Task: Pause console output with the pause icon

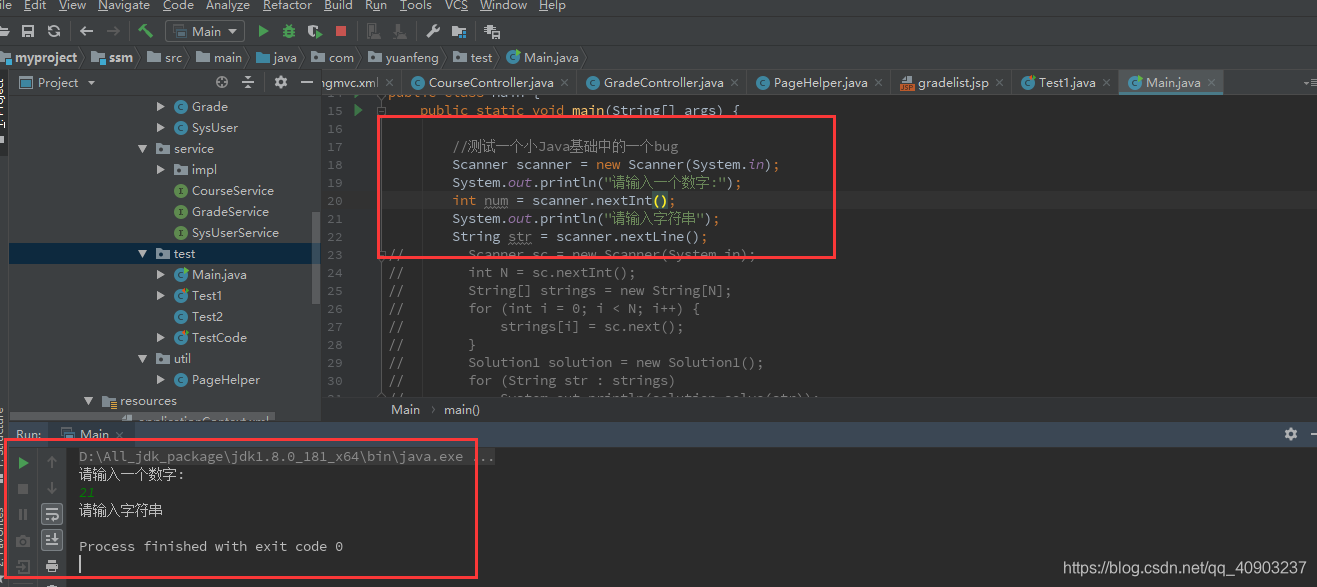Action: (23, 514)
